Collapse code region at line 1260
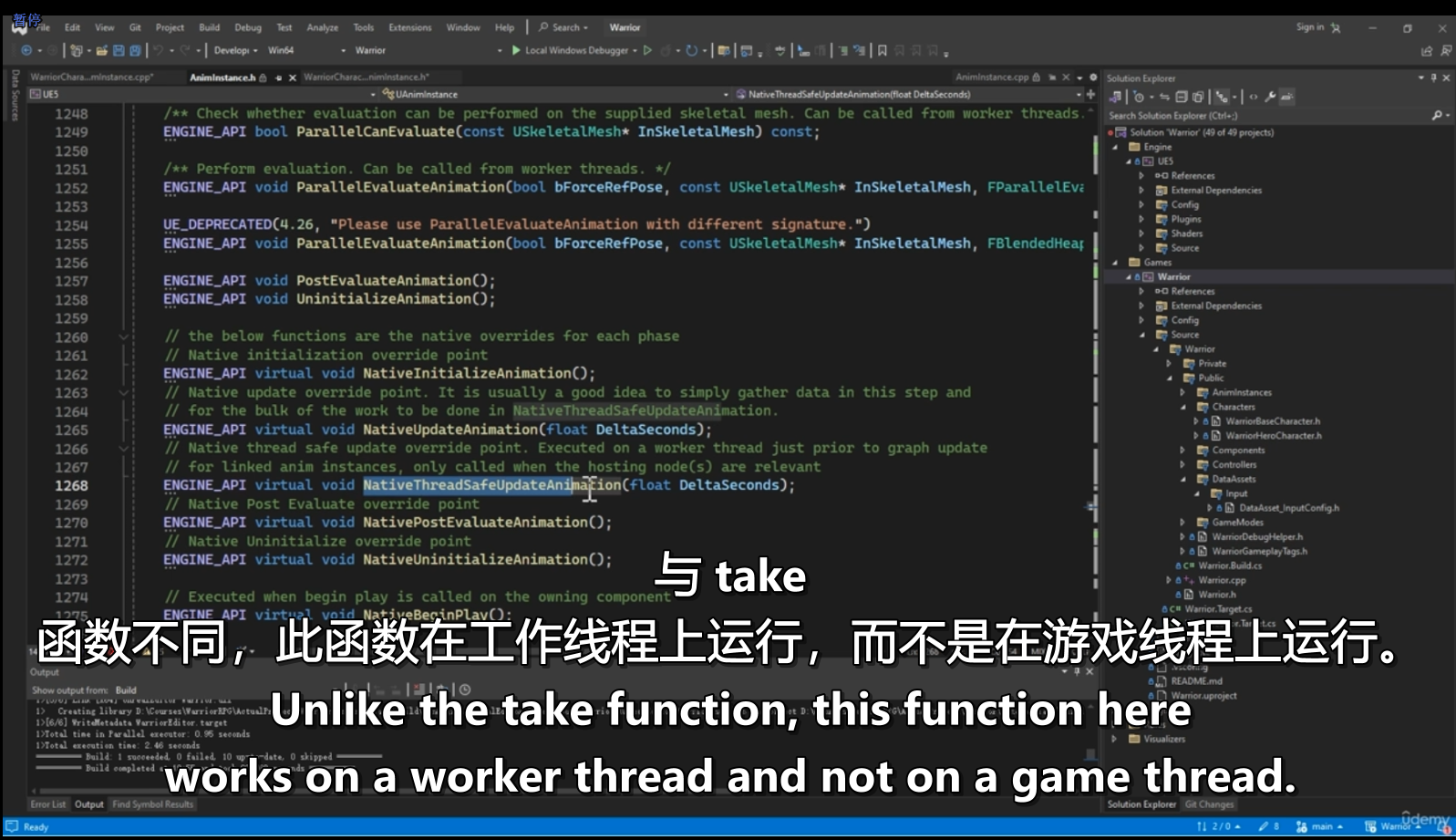 pos(123,337)
